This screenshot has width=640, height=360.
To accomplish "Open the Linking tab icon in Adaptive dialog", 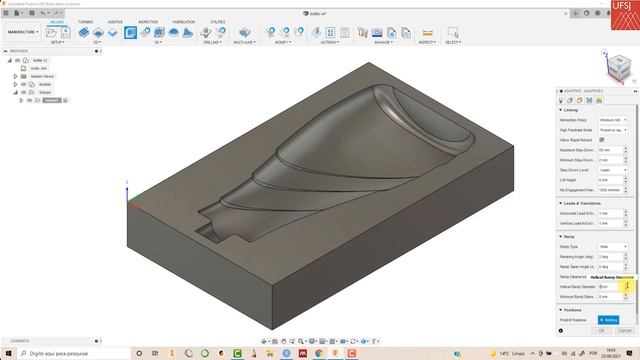I will coord(599,100).
